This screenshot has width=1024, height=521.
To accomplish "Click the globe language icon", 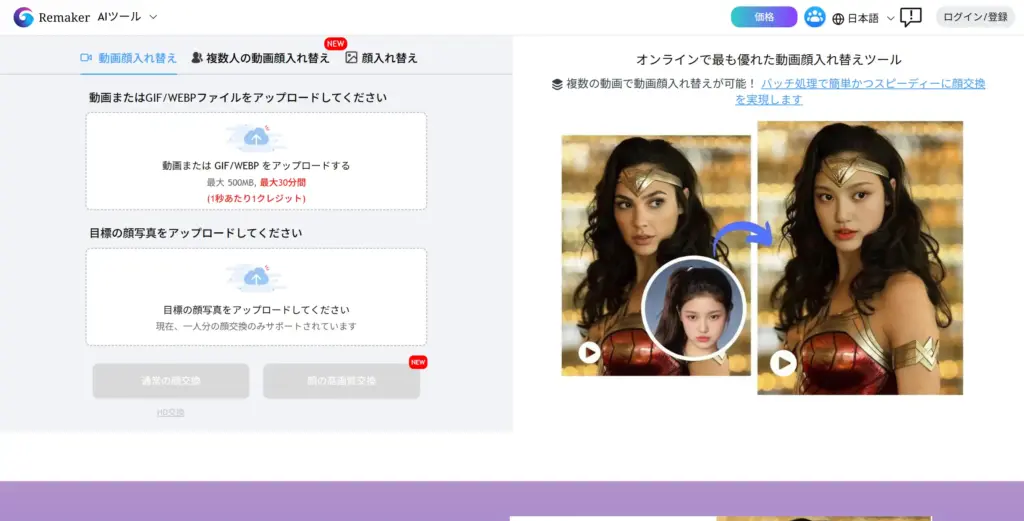I will click(838, 19).
